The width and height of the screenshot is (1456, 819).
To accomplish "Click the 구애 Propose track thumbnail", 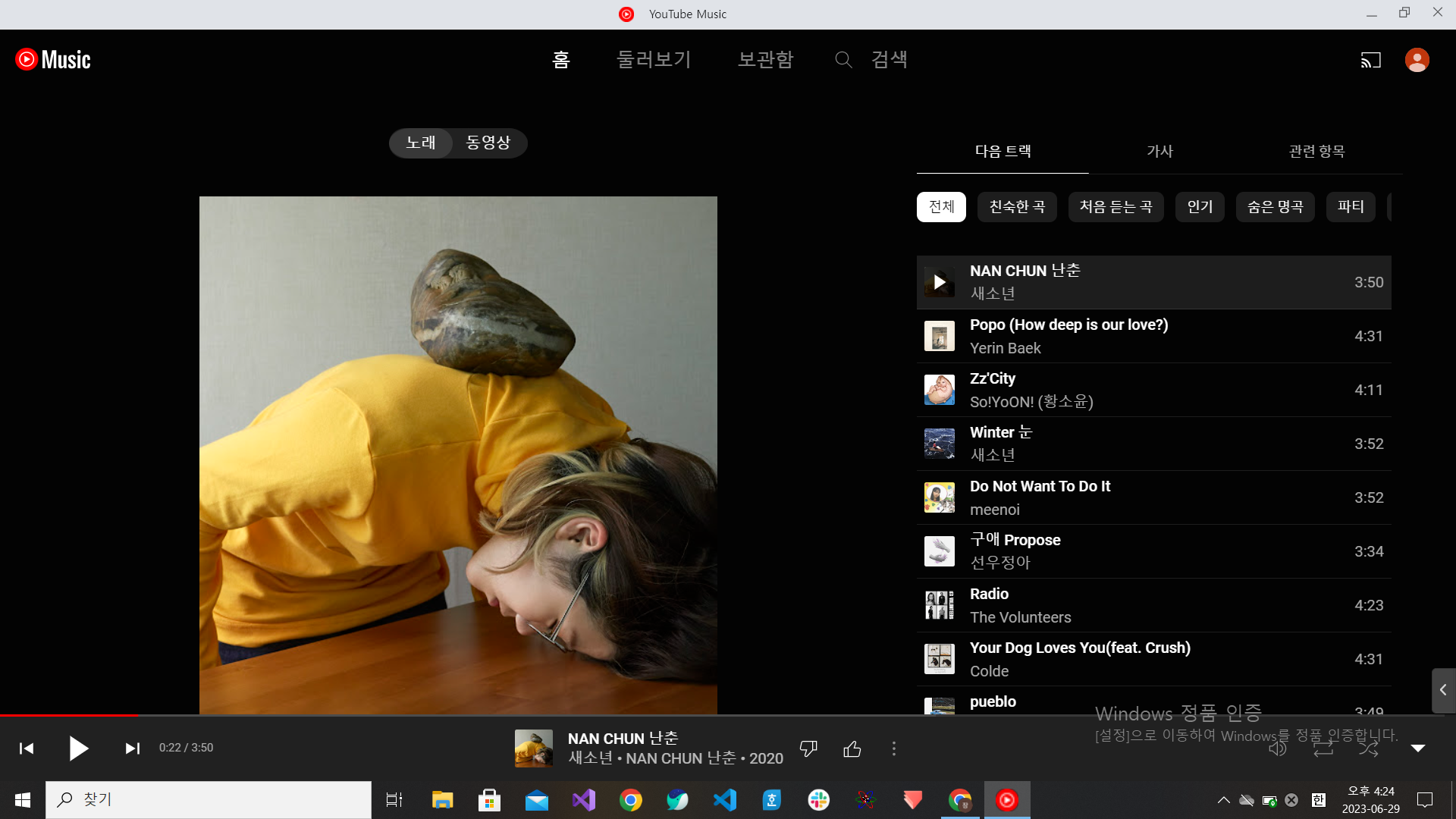I will tap(940, 551).
